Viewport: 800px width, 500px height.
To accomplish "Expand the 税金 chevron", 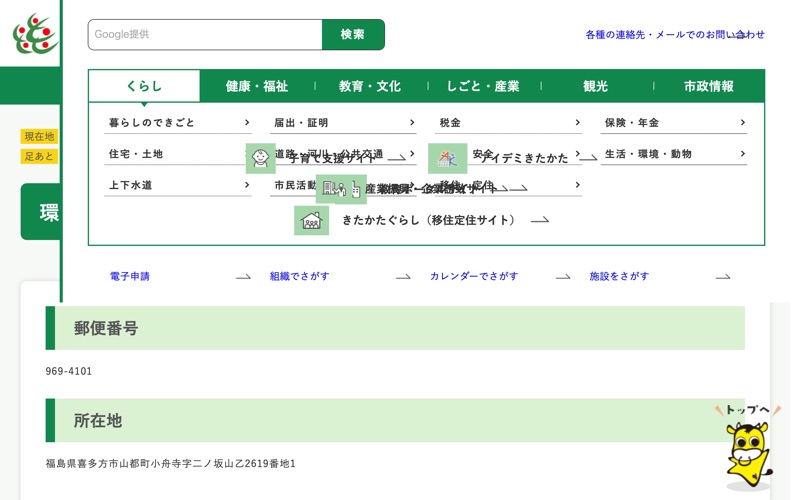I will tap(578, 122).
